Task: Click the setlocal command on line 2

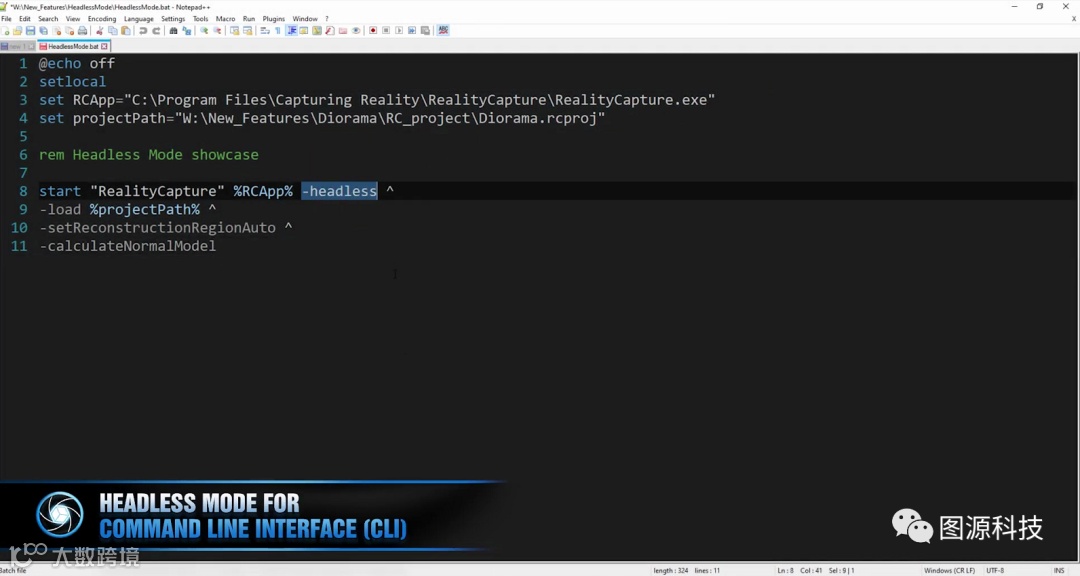Action: pos(72,81)
